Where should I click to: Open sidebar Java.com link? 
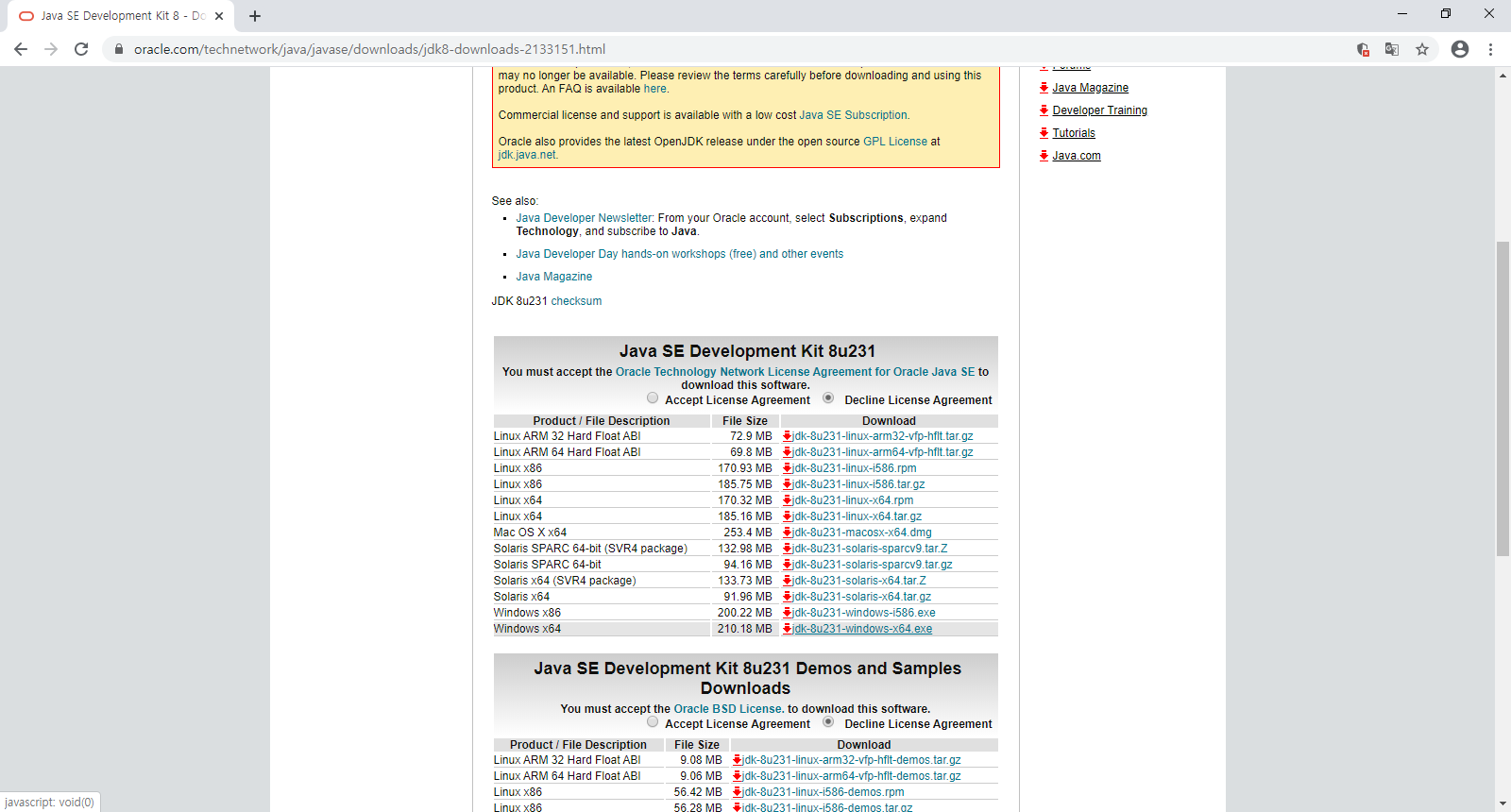coord(1077,156)
